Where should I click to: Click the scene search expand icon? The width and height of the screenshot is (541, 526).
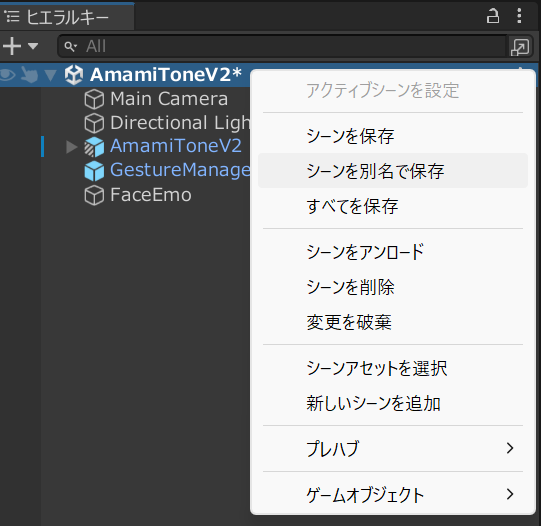[520, 47]
